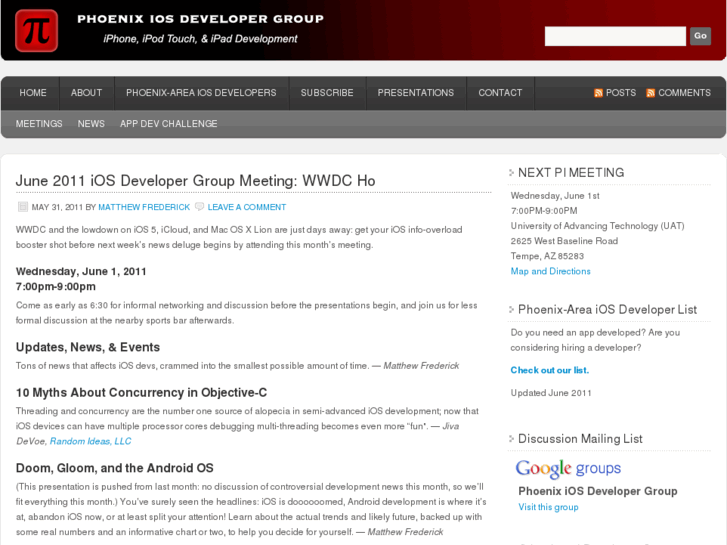Open Map and Directions link
Viewport: 727px width, 545px height.
pyautogui.click(x=550, y=271)
